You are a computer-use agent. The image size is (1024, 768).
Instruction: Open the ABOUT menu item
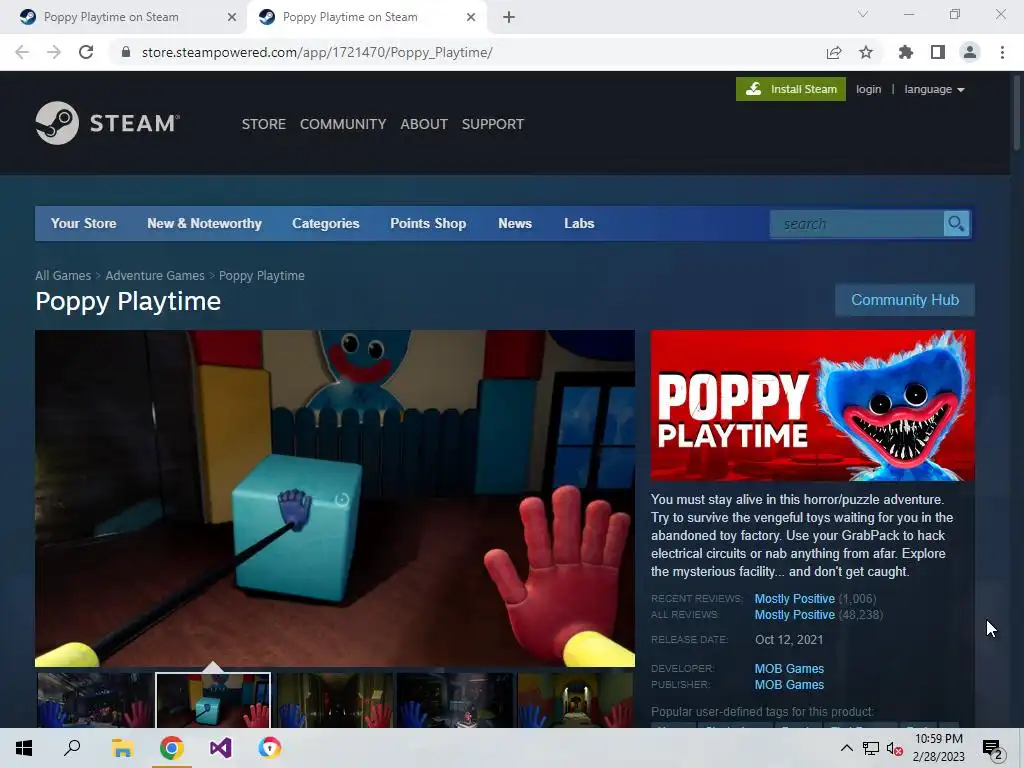click(424, 124)
